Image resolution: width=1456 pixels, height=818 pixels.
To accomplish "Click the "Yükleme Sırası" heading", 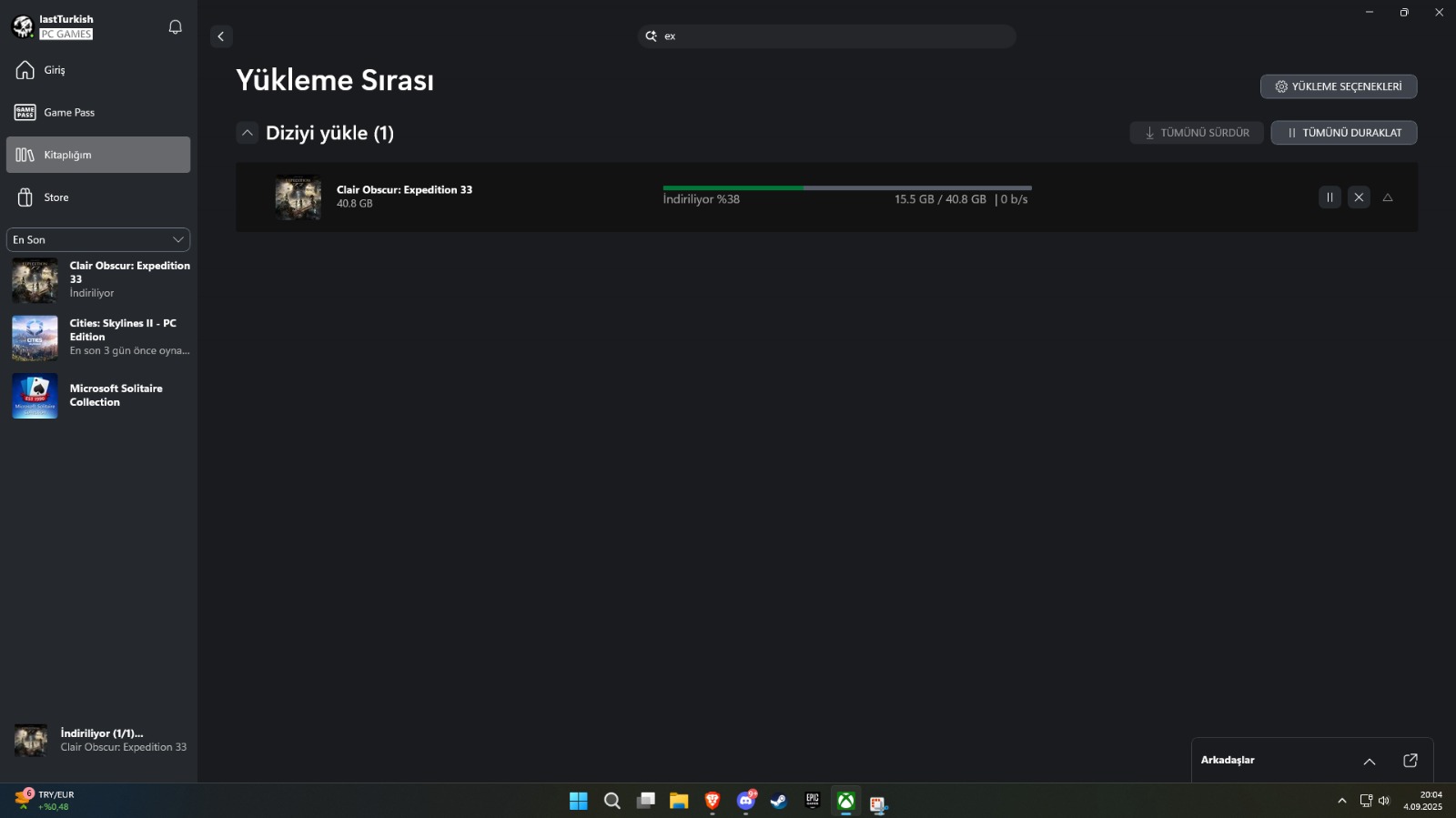I will click(x=335, y=80).
